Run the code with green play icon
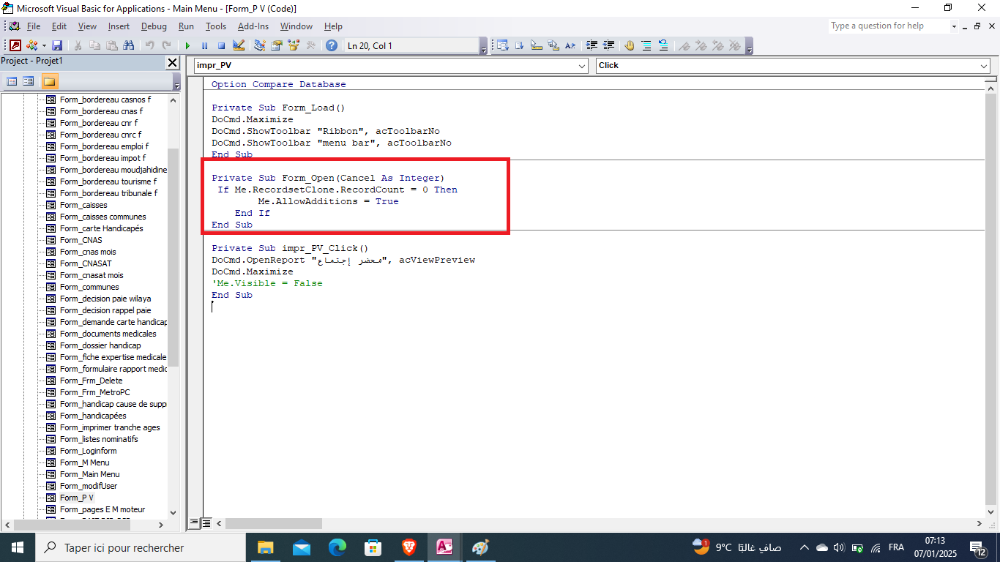This screenshot has height=562, width=1000. coord(188,45)
